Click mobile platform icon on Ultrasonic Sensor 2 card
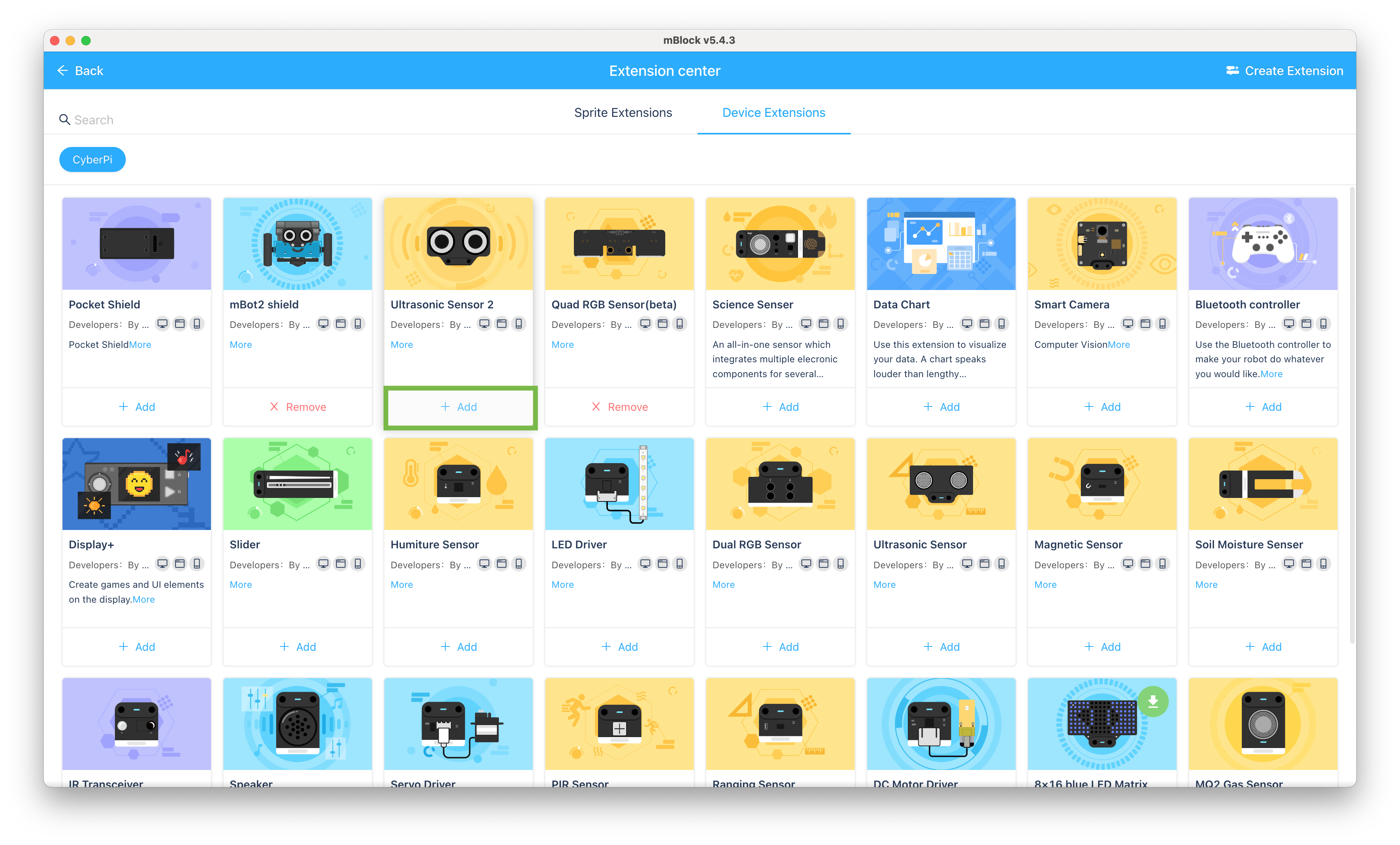Screen dimensions: 1400x845 coord(519,324)
